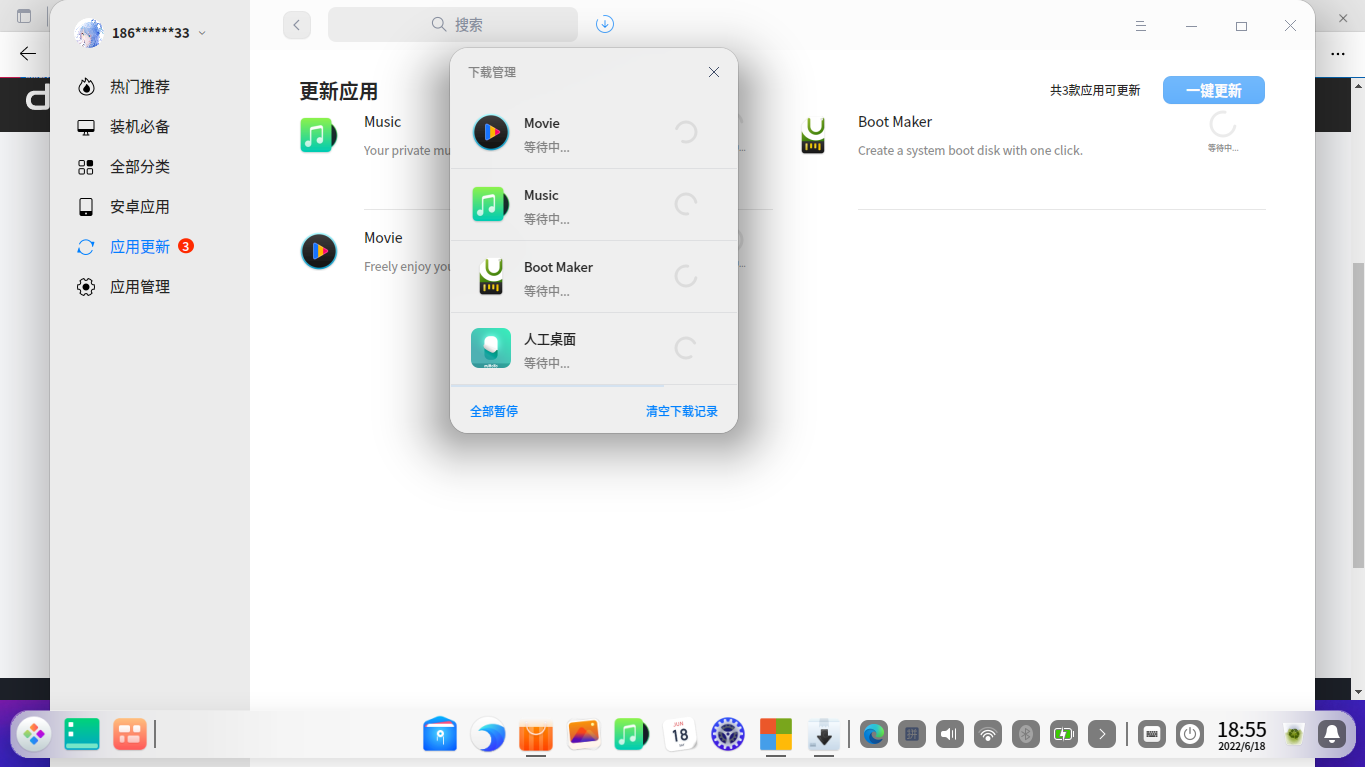Screen dimensions: 1365x767
Task: Pause all downloads with 全部暂停
Action: 494,411
